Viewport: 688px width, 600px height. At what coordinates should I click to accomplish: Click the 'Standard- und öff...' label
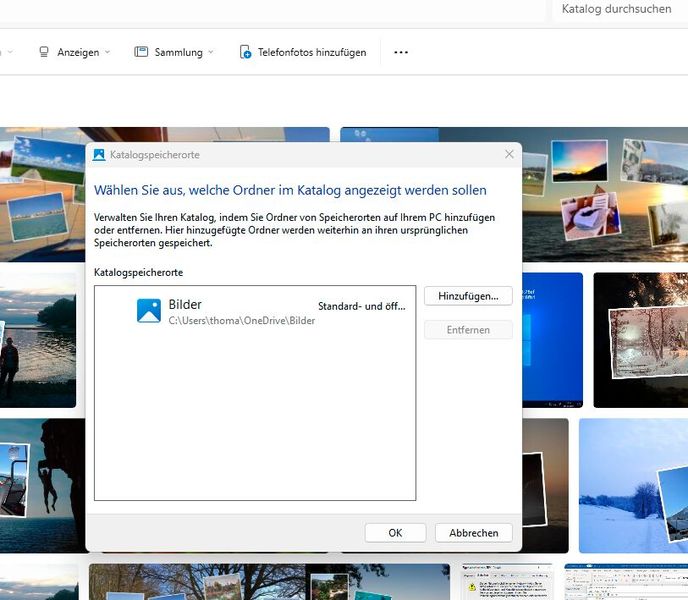tap(362, 306)
